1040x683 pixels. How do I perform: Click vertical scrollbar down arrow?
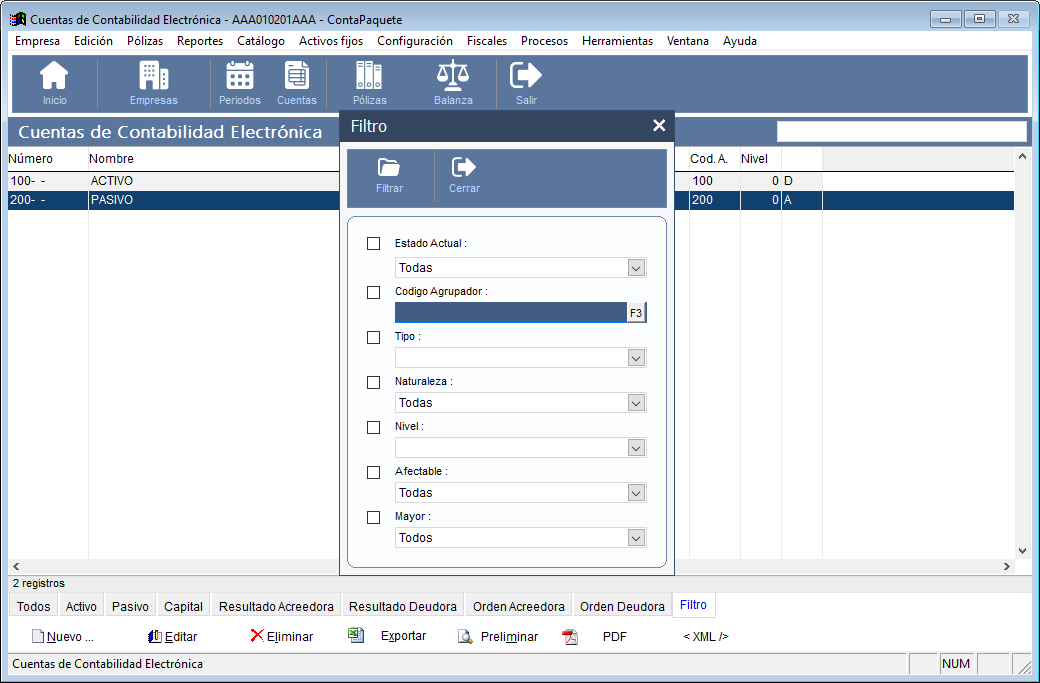1022,551
